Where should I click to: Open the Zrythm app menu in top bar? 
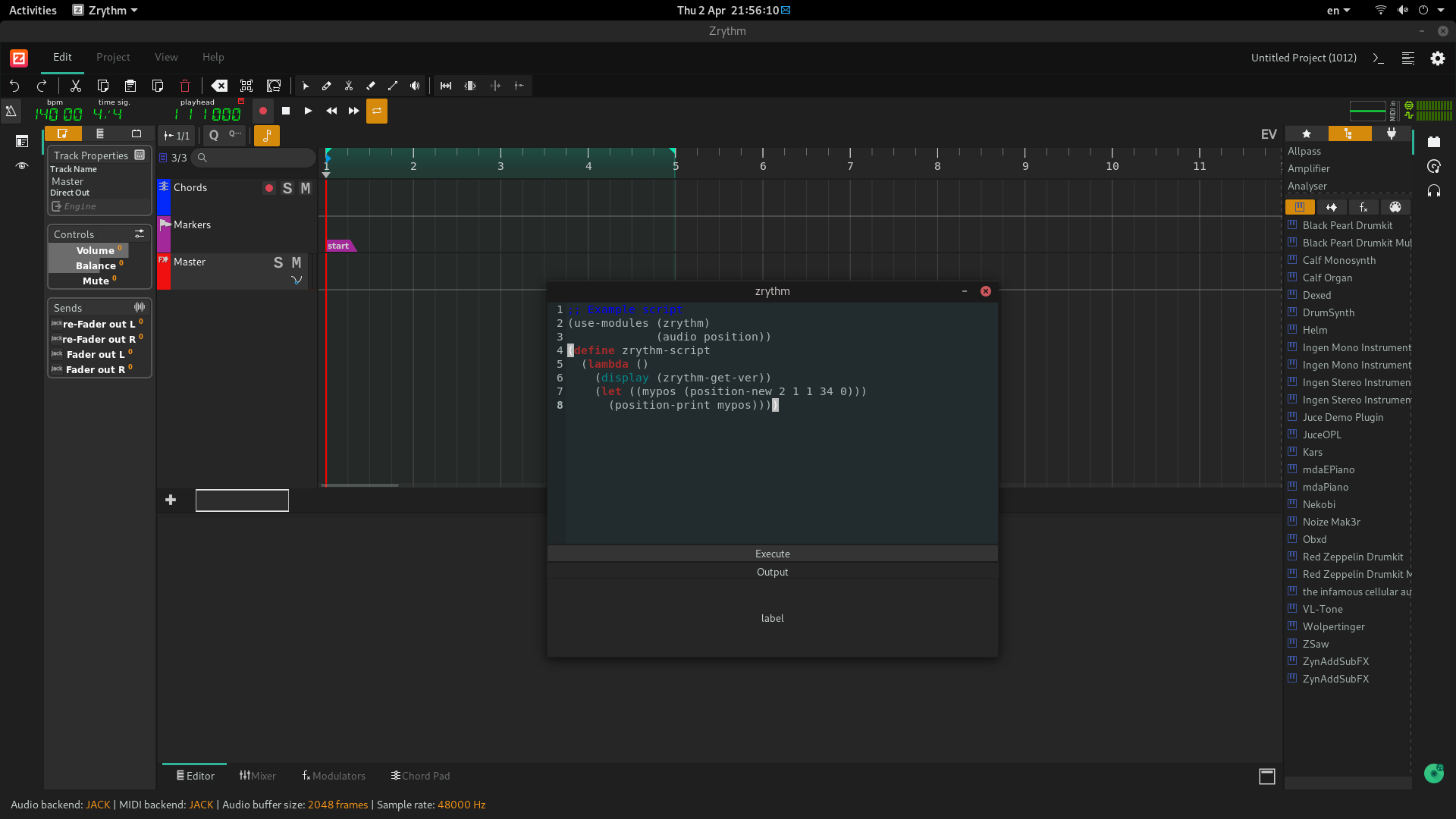105,10
